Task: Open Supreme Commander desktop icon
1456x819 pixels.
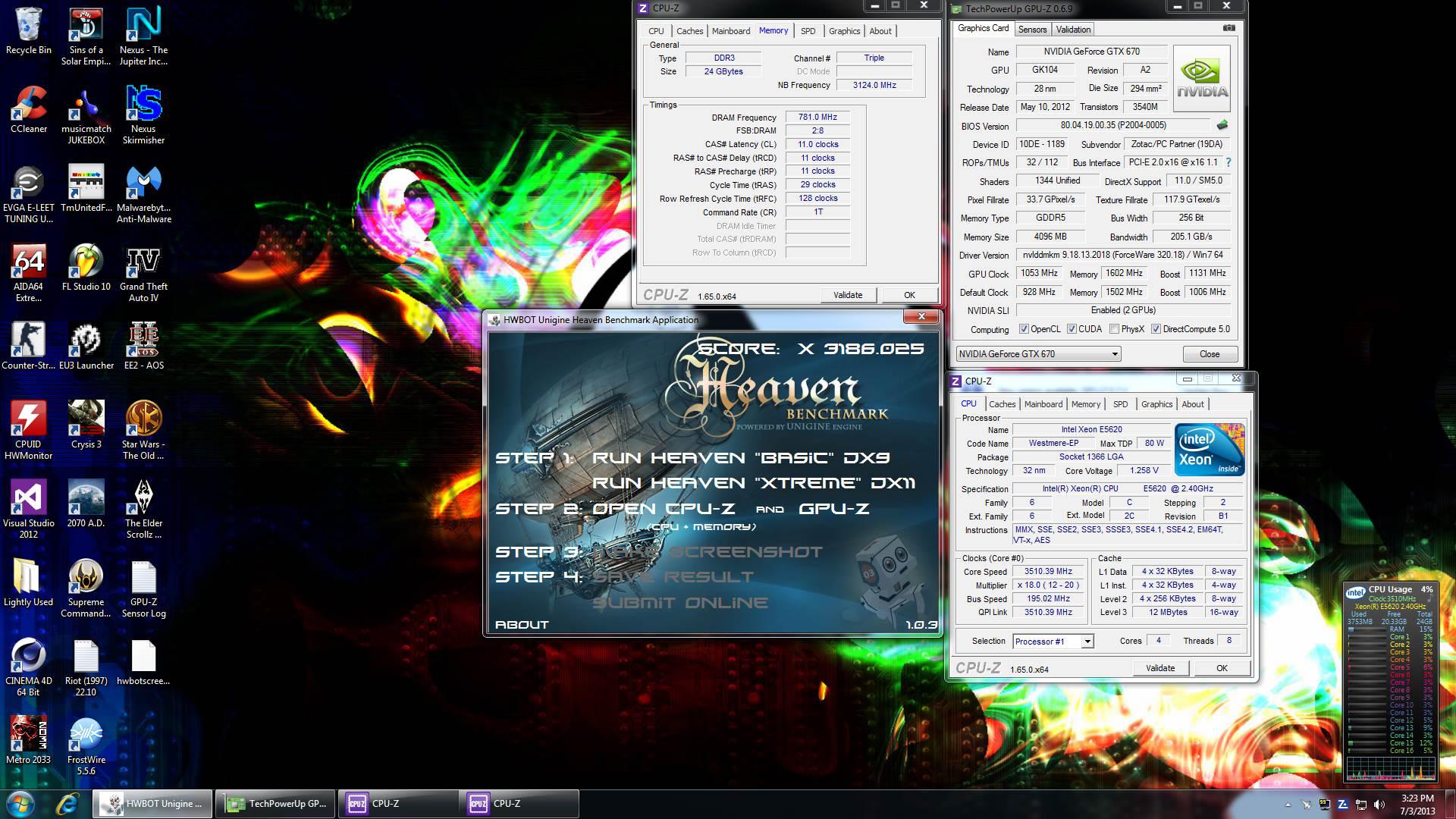Action: [x=86, y=588]
